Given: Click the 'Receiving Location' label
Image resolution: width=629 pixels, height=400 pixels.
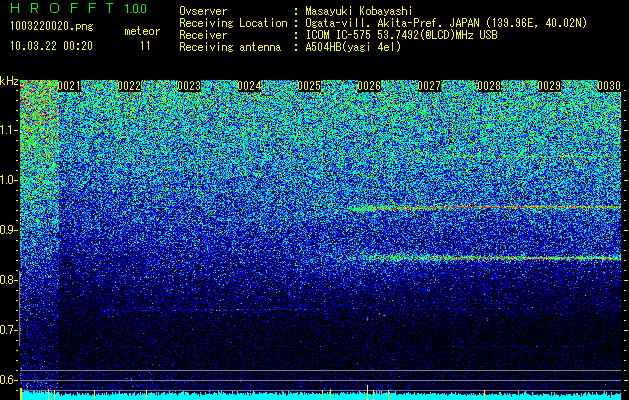Looking at the screenshot, I should click(x=233, y=23).
